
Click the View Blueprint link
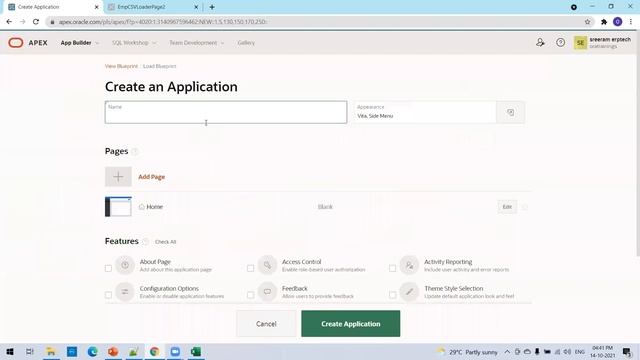pos(121,66)
